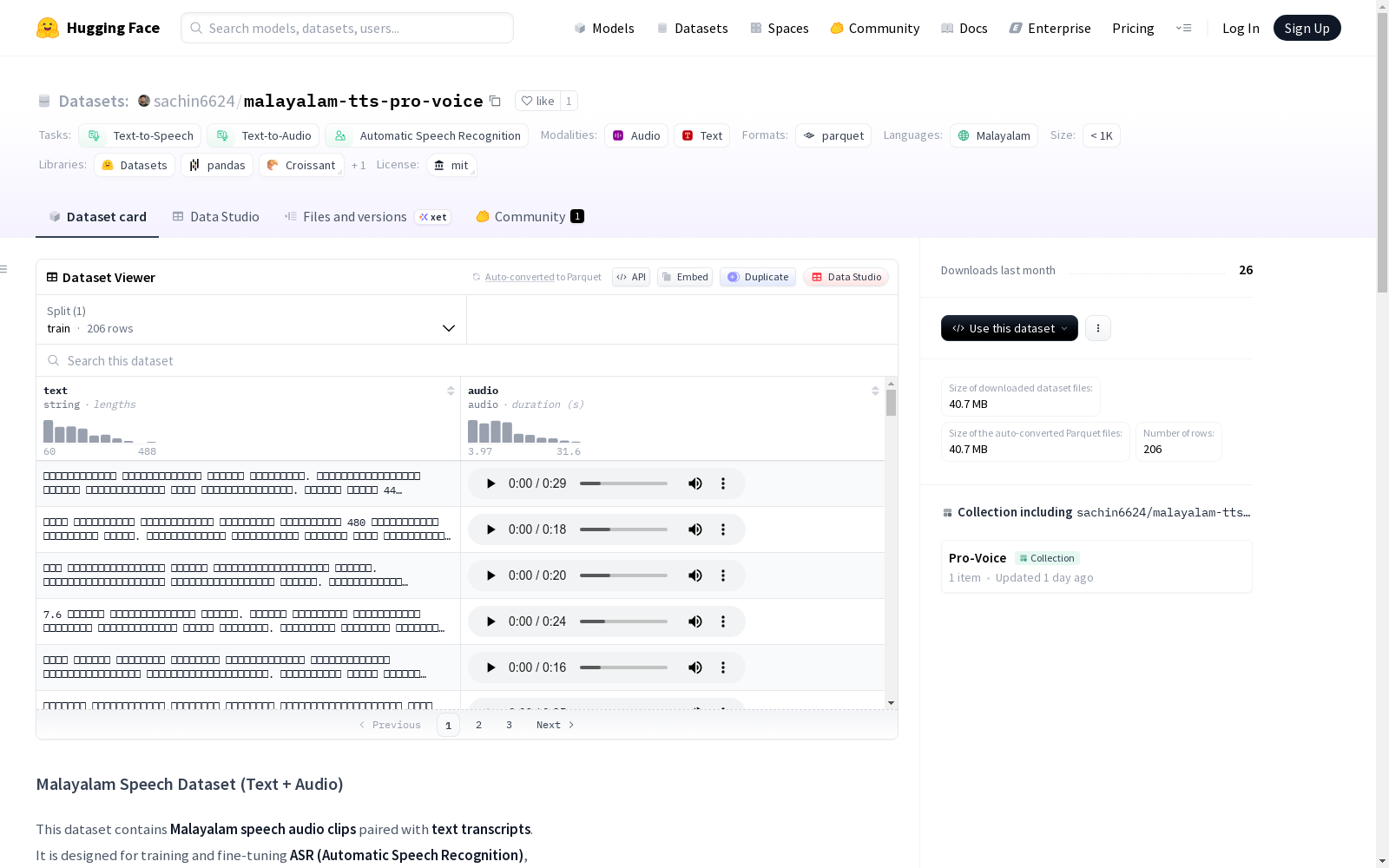Play the 0:20 audio clip
1389x868 pixels.
pos(490,575)
